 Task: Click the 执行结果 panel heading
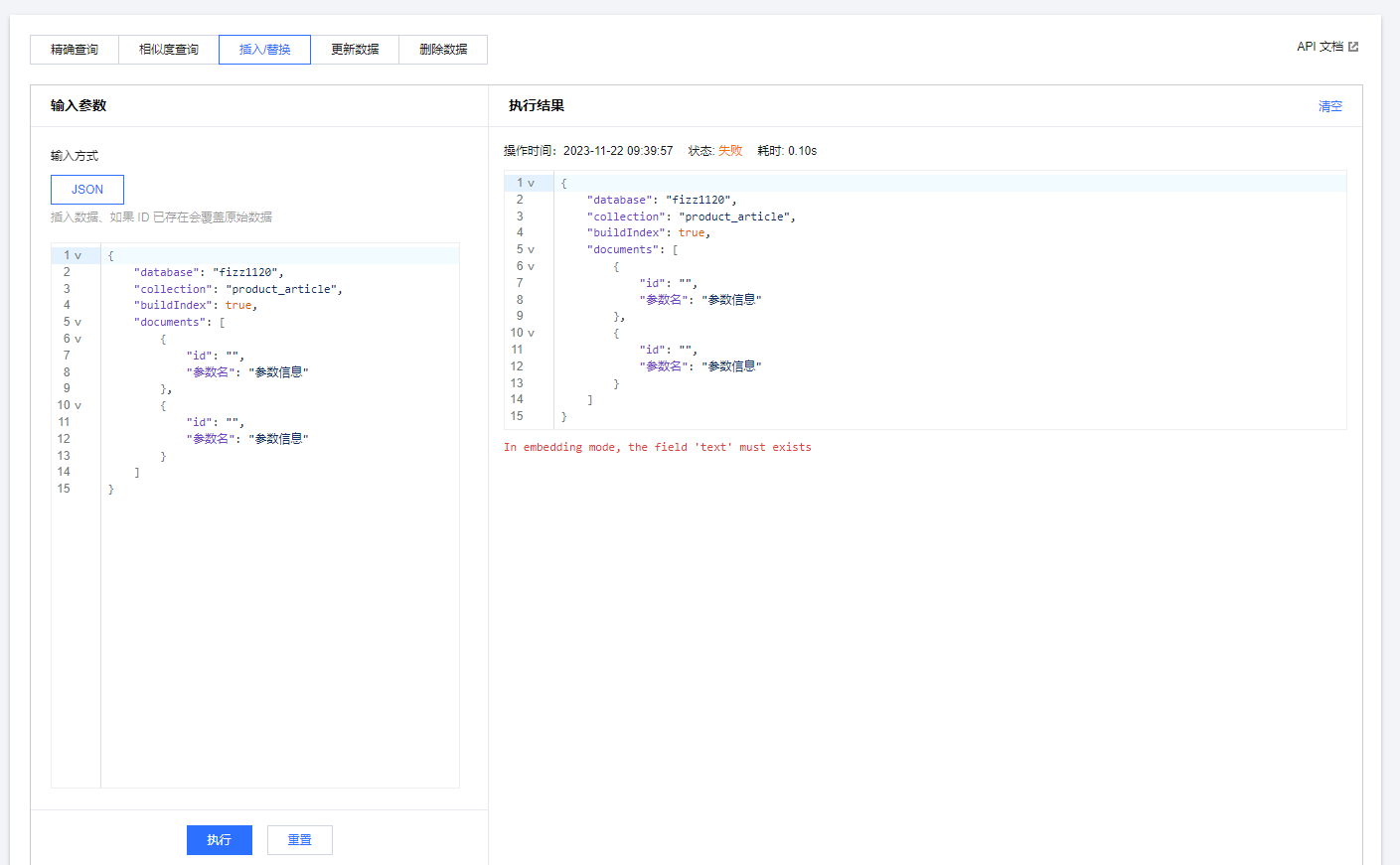[537, 105]
